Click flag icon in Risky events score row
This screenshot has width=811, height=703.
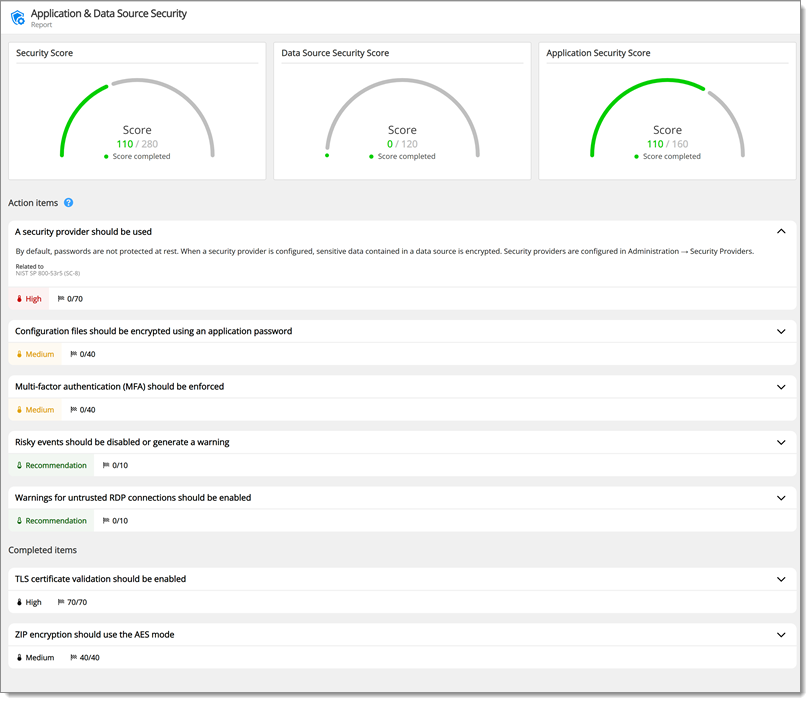click(x=106, y=465)
